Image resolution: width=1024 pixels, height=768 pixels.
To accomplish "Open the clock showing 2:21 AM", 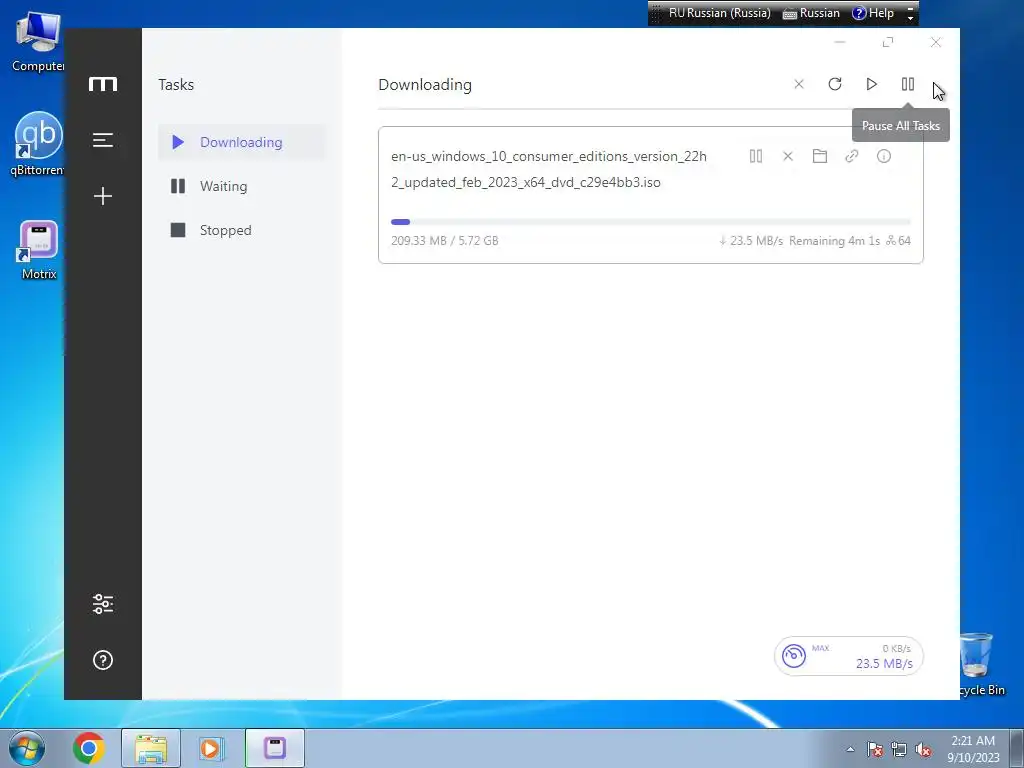I will (x=973, y=748).
